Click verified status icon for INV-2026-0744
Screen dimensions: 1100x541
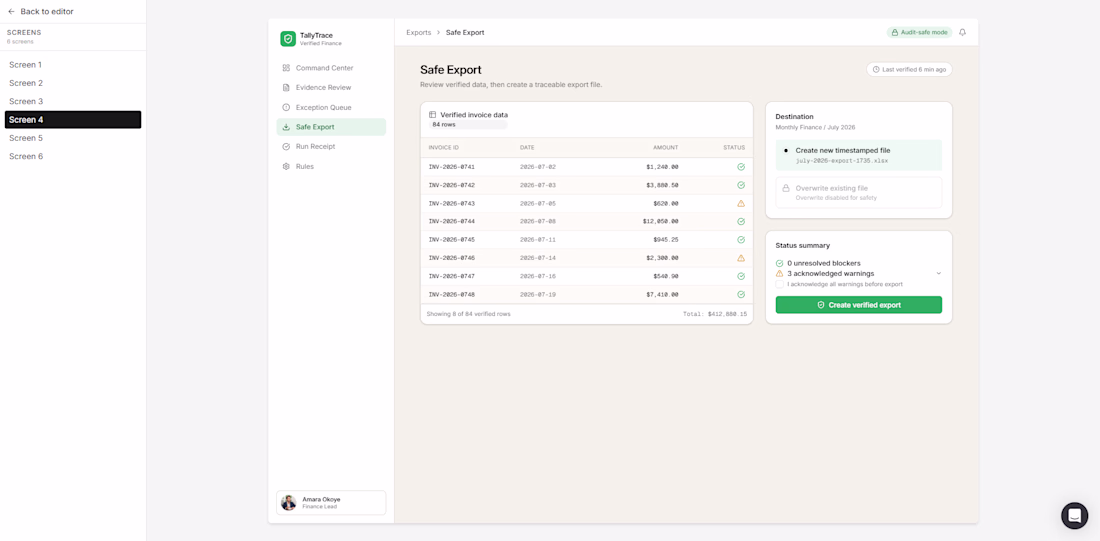pos(741,222)
